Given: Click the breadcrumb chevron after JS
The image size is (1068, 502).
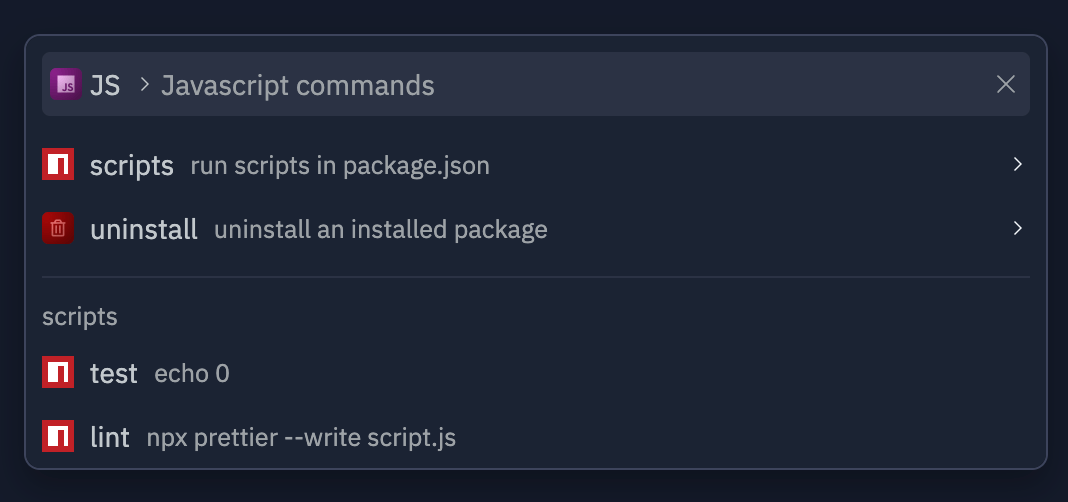Looking at the screenshot, I should [144, 85].
